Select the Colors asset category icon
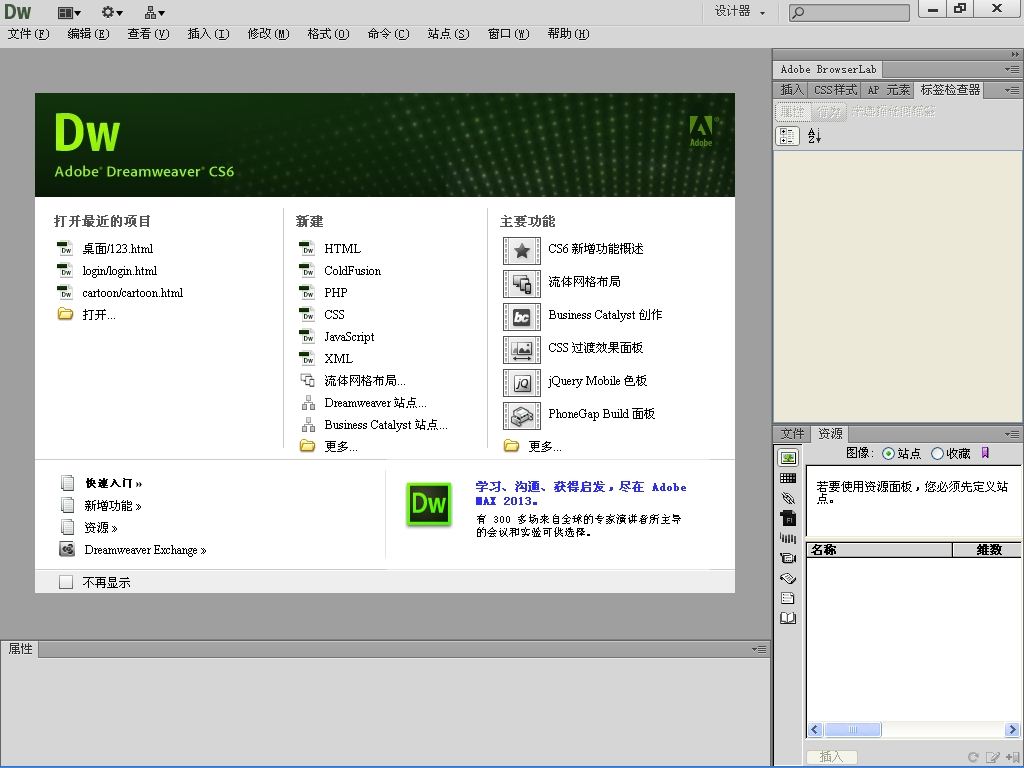The image size is (1024, 768). click(x=788, y=478)
